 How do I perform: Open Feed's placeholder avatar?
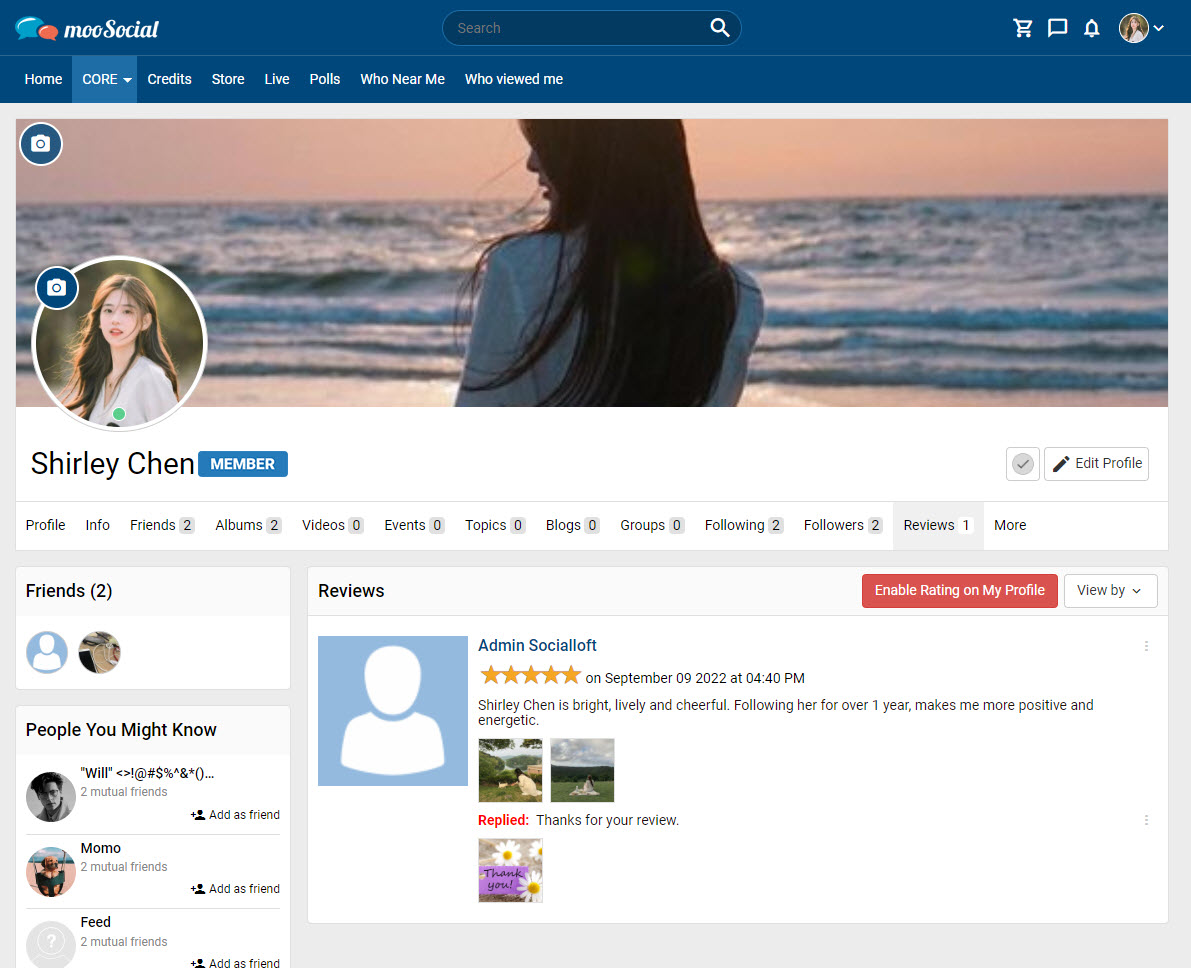(51, 944)
